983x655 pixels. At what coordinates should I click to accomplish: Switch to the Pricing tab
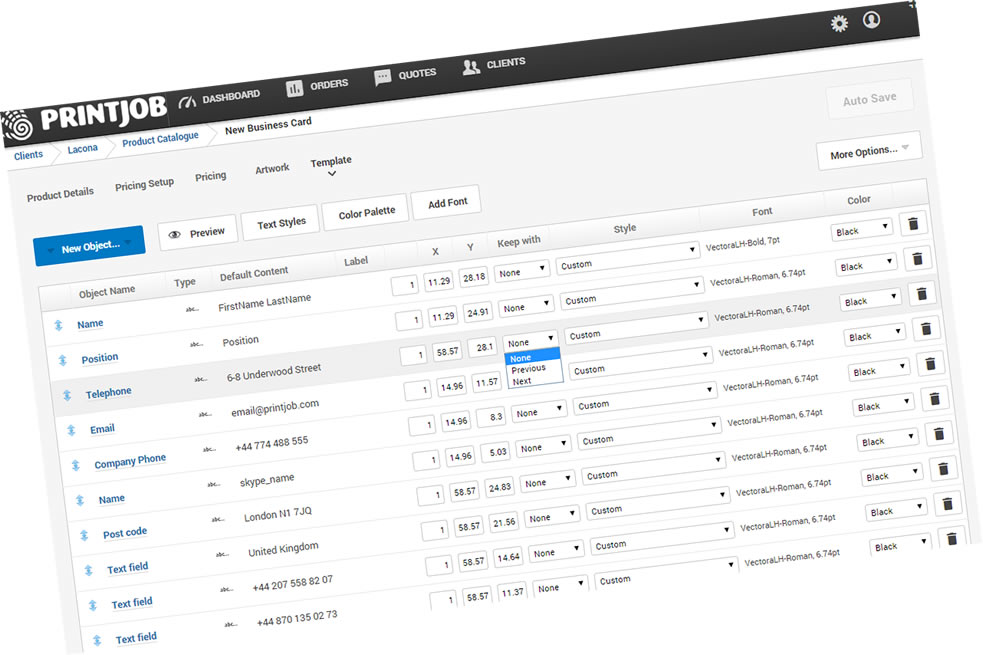coord(211,176)
